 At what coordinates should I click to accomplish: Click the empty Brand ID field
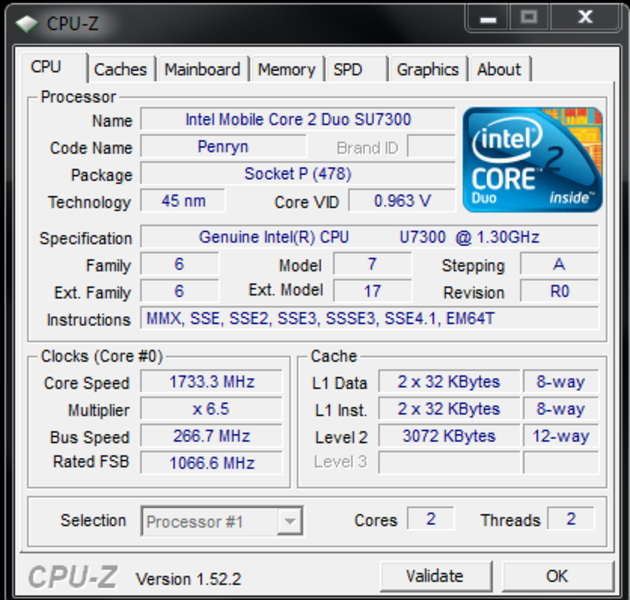431,147
